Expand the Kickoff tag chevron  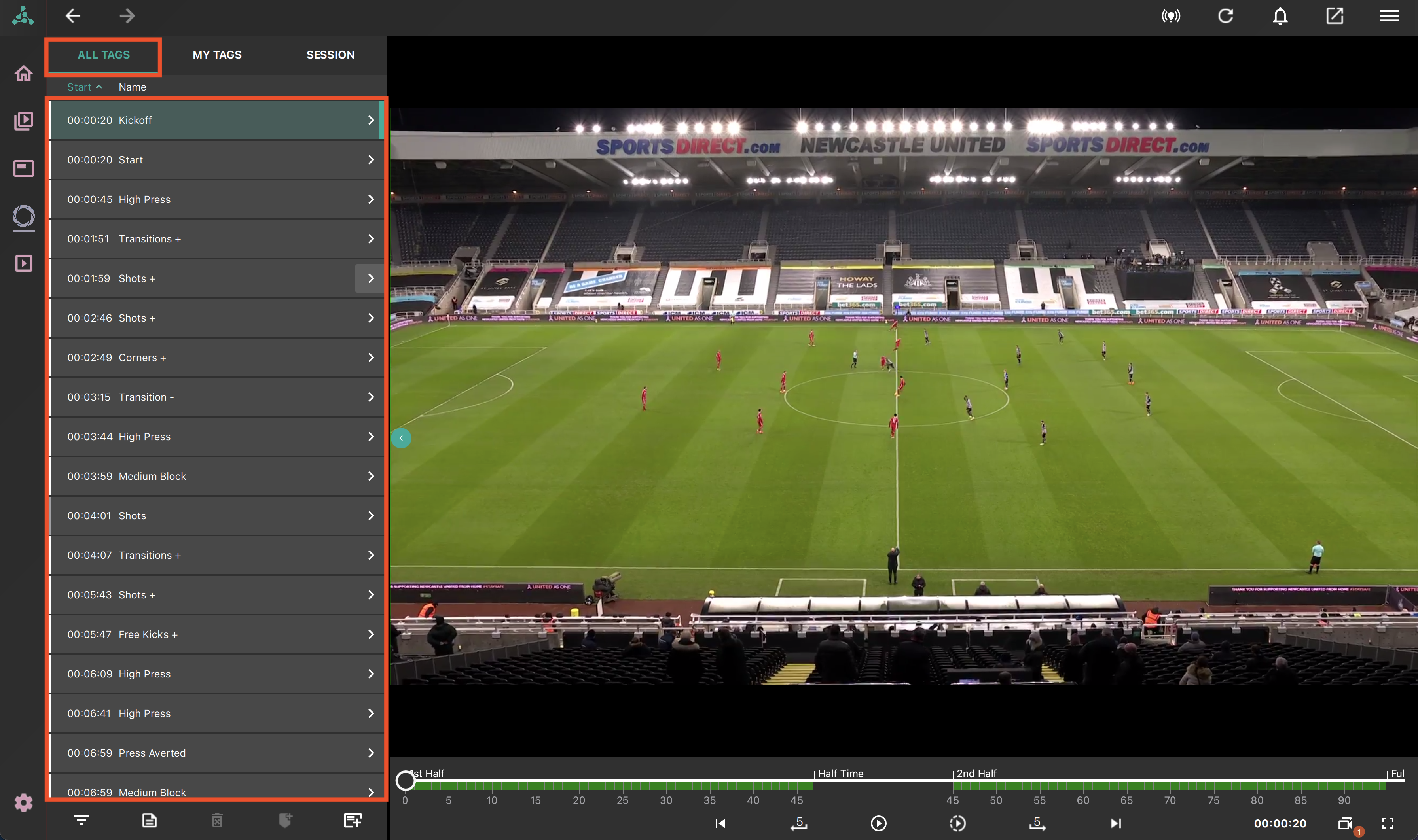click(371, 120)
